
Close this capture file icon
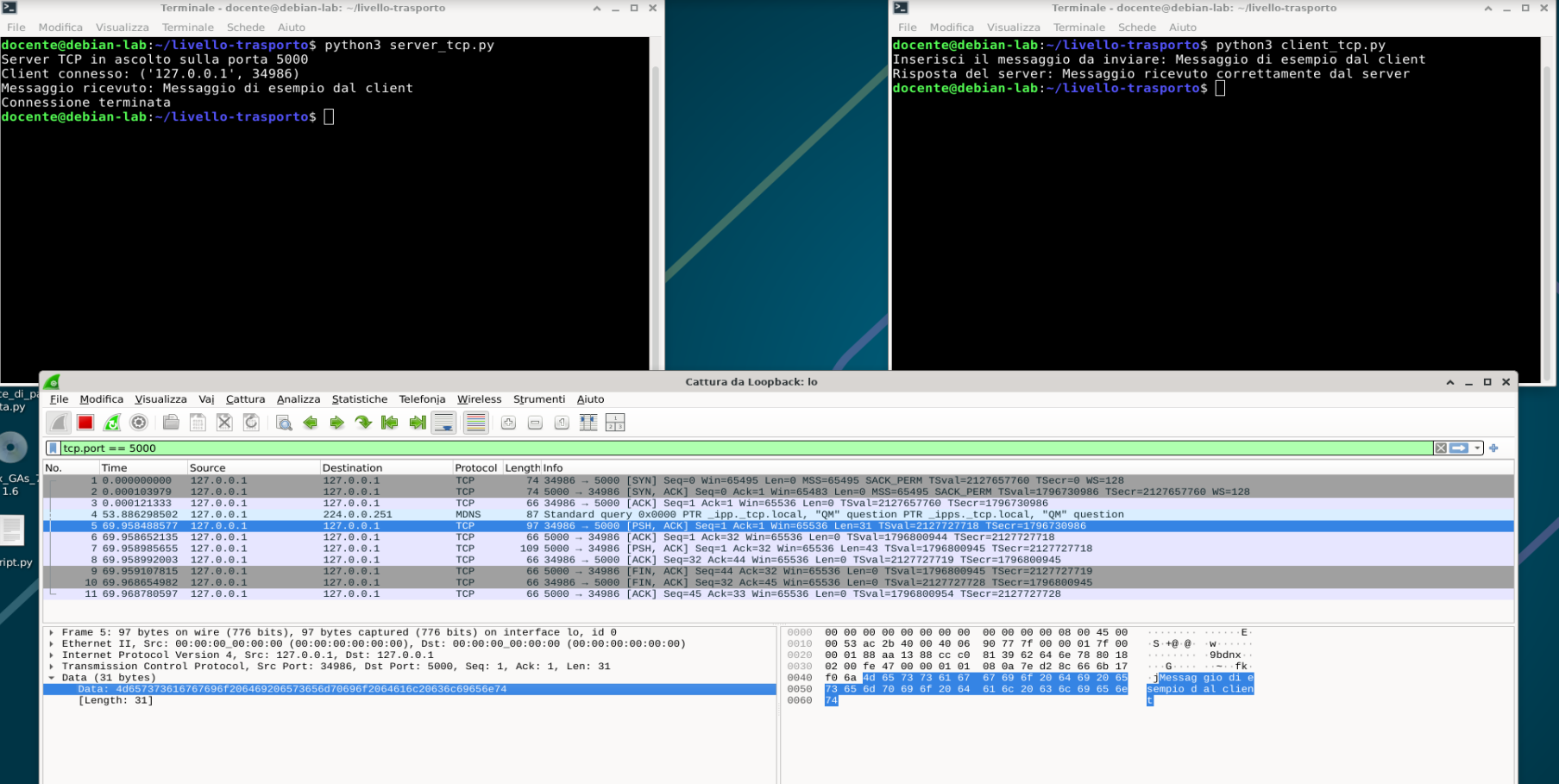click(x=224, y=423)
